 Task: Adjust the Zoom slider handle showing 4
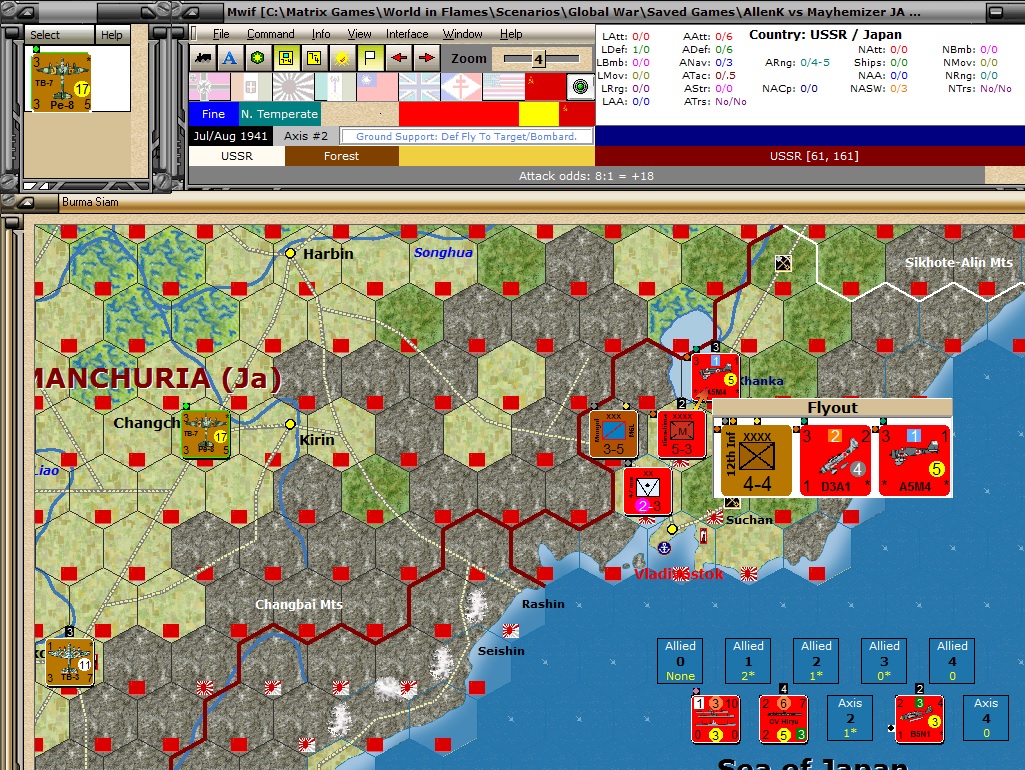(538, 59)
